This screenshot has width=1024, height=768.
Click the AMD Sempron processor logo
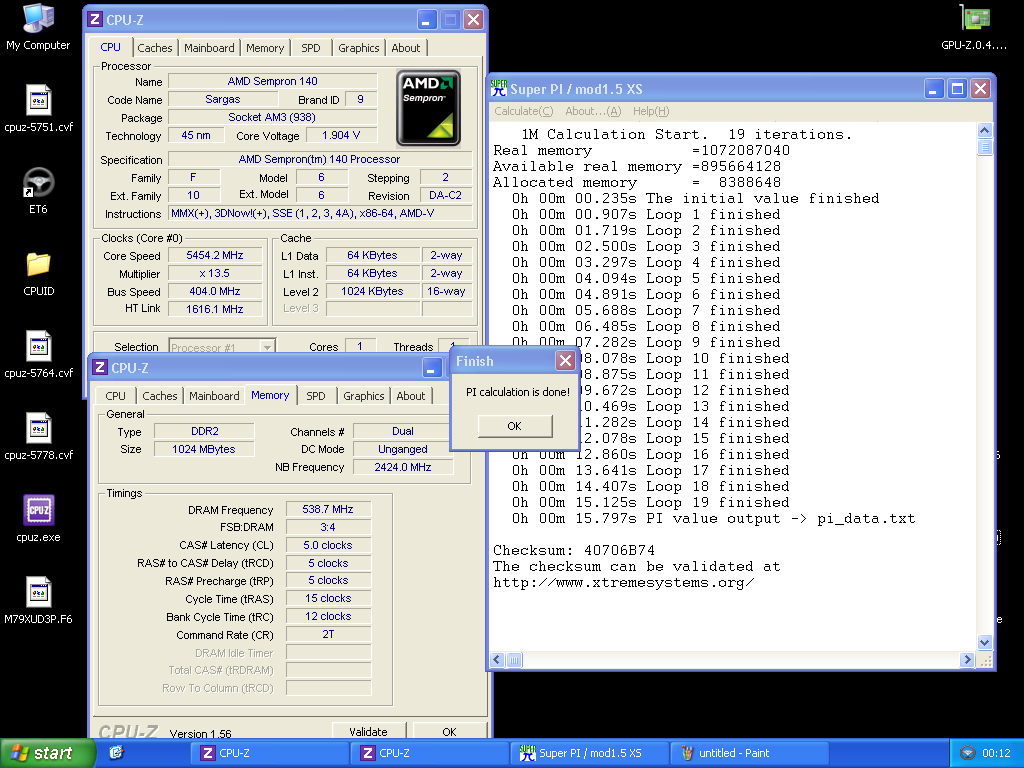coord(428,107)
